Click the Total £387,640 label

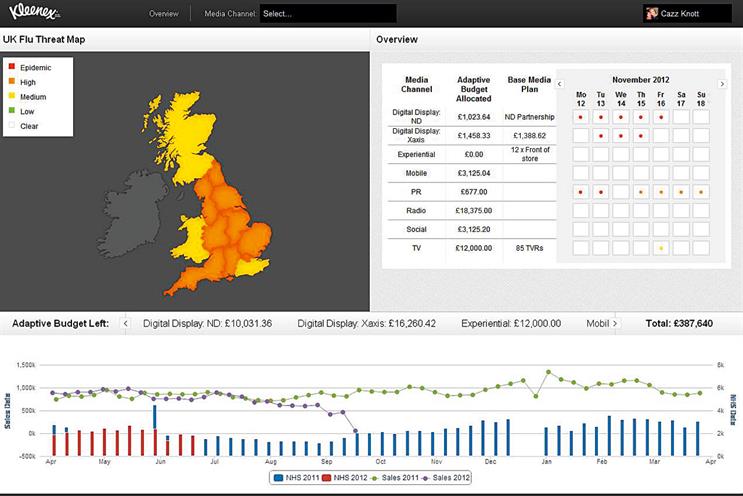tap(679, 324)
